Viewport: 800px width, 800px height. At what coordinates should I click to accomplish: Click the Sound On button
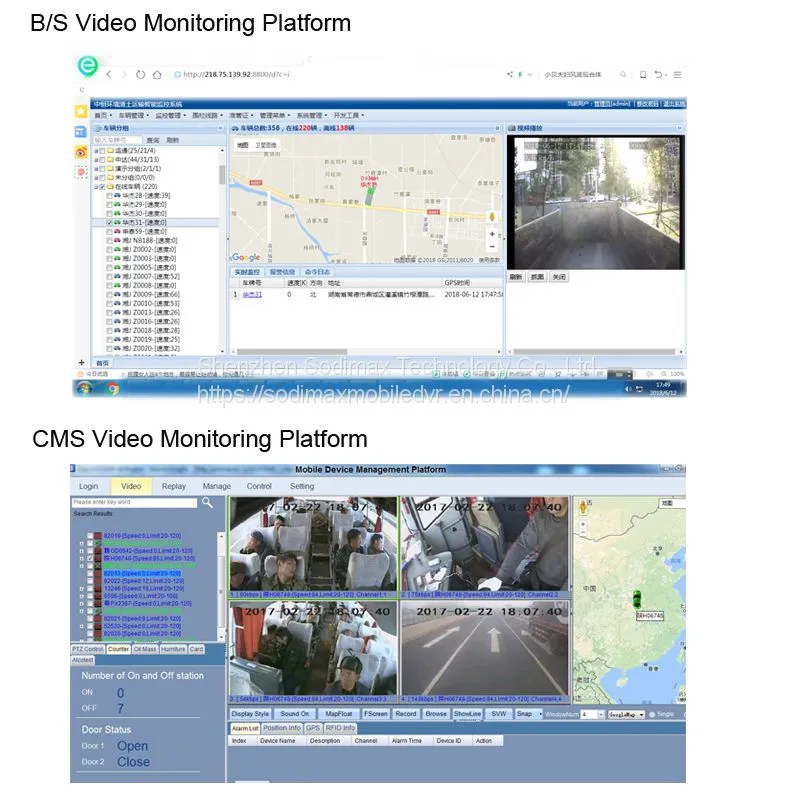tap(294, 714)
